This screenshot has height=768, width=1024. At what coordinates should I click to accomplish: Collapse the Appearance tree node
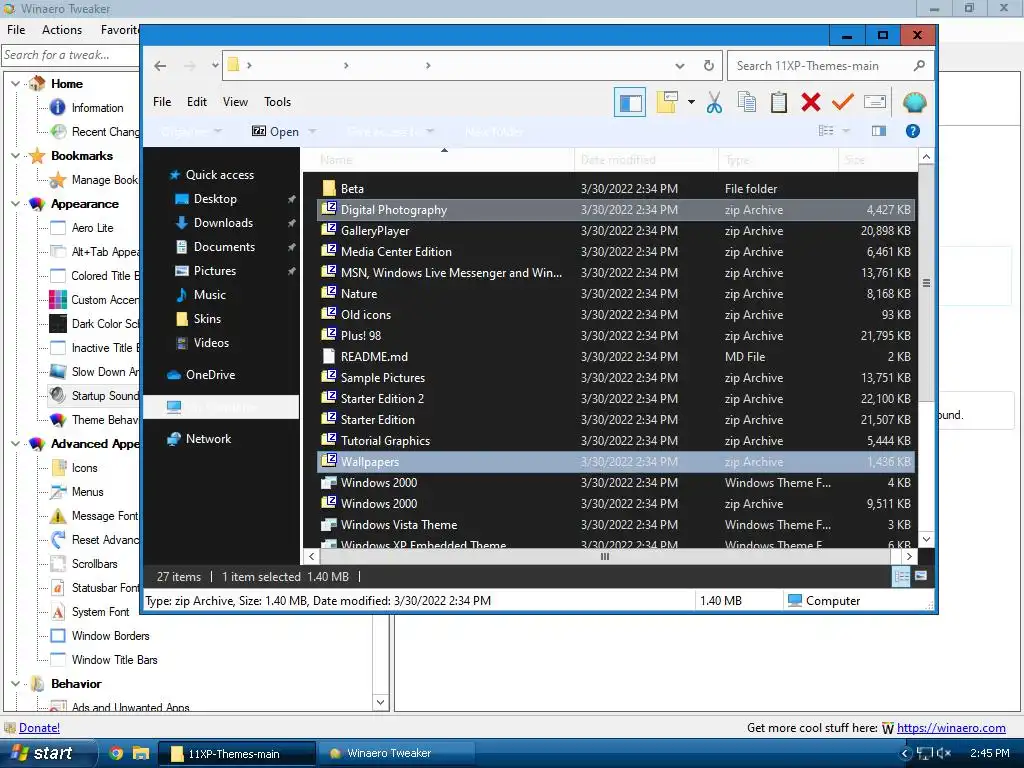tap(16, 204)
